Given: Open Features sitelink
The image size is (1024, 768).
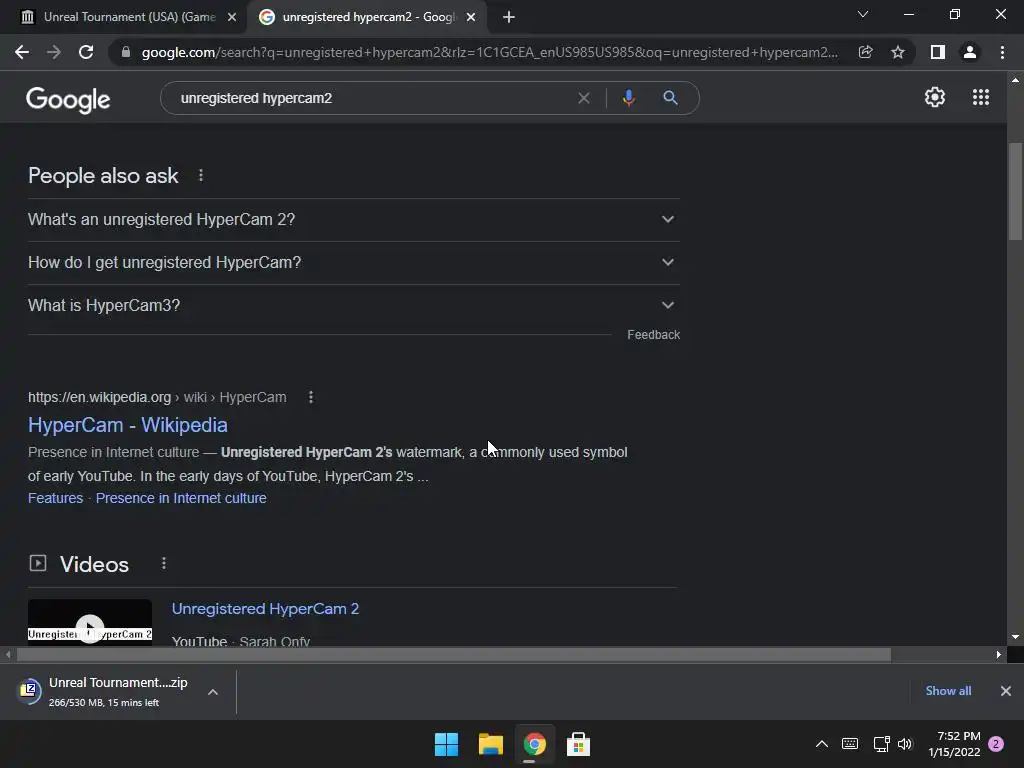Looking at the screenshot, I should (x=56, y=498).
